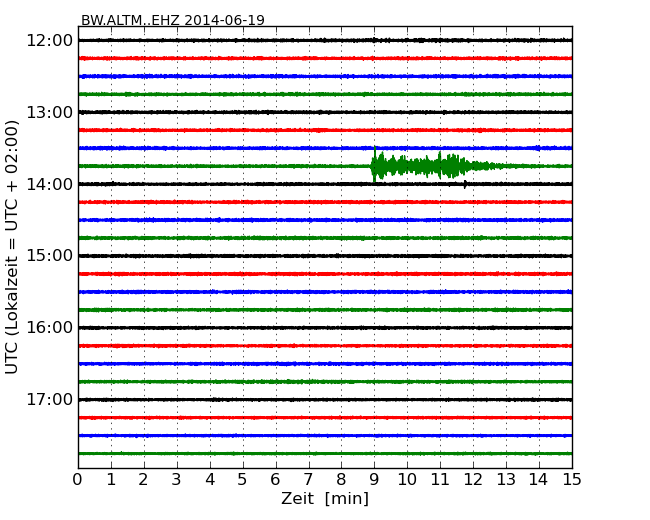Click the 15:00 y-axis tick label

click(x=49, y=256)
